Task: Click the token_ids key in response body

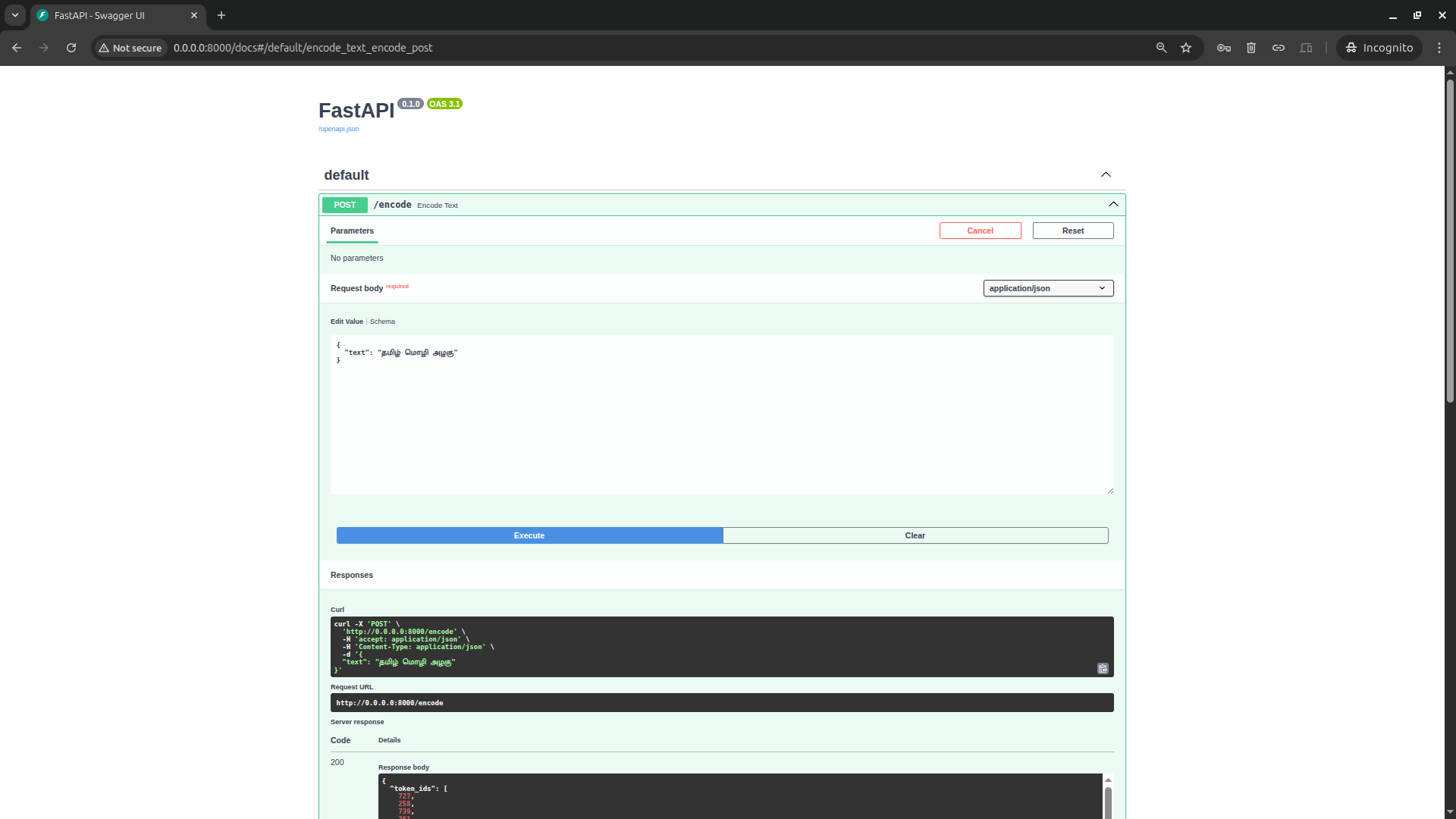Action: 413,789
